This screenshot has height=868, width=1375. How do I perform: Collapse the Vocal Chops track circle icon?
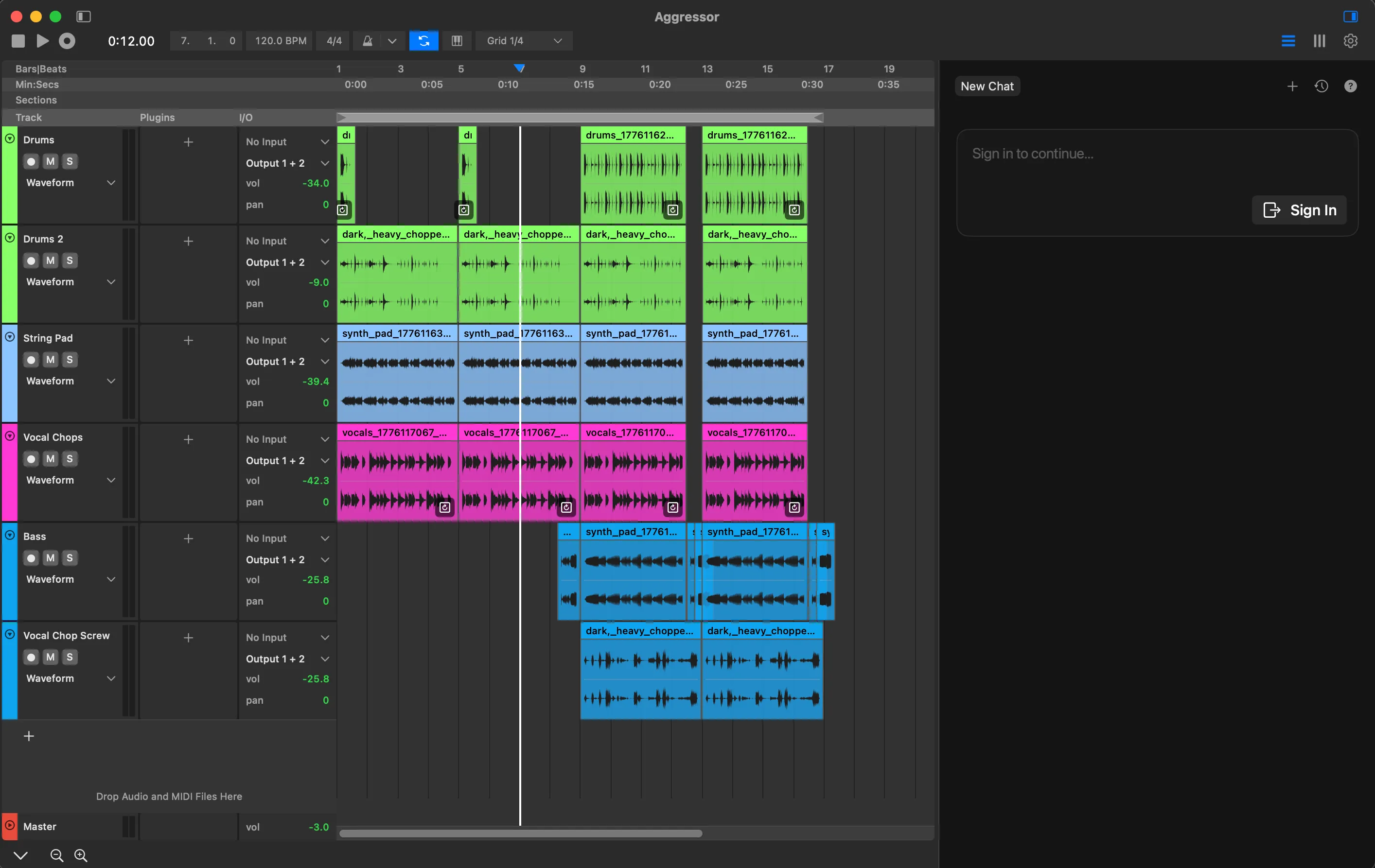click(10, 436)
